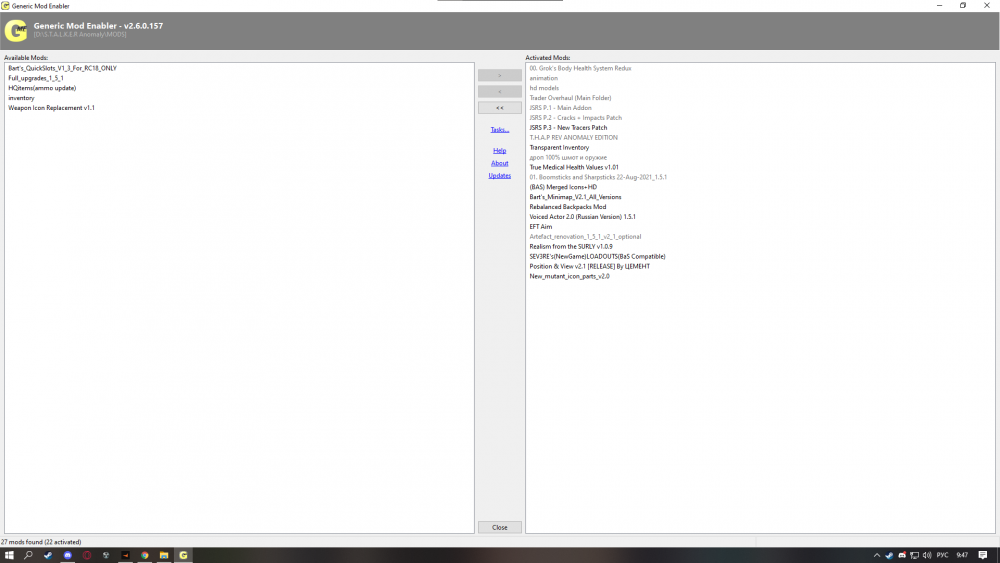Click the title bar application icon
Screen dimensions: 1000x563
[5, 6]
